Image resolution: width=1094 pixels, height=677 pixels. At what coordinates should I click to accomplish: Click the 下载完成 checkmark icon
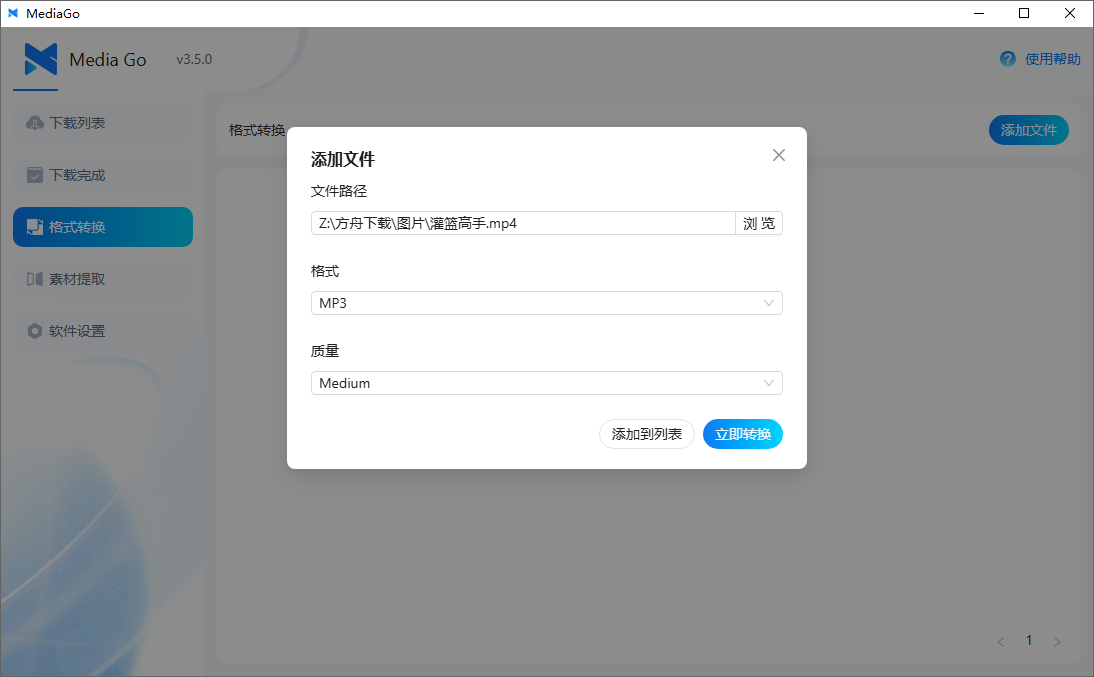35,175
